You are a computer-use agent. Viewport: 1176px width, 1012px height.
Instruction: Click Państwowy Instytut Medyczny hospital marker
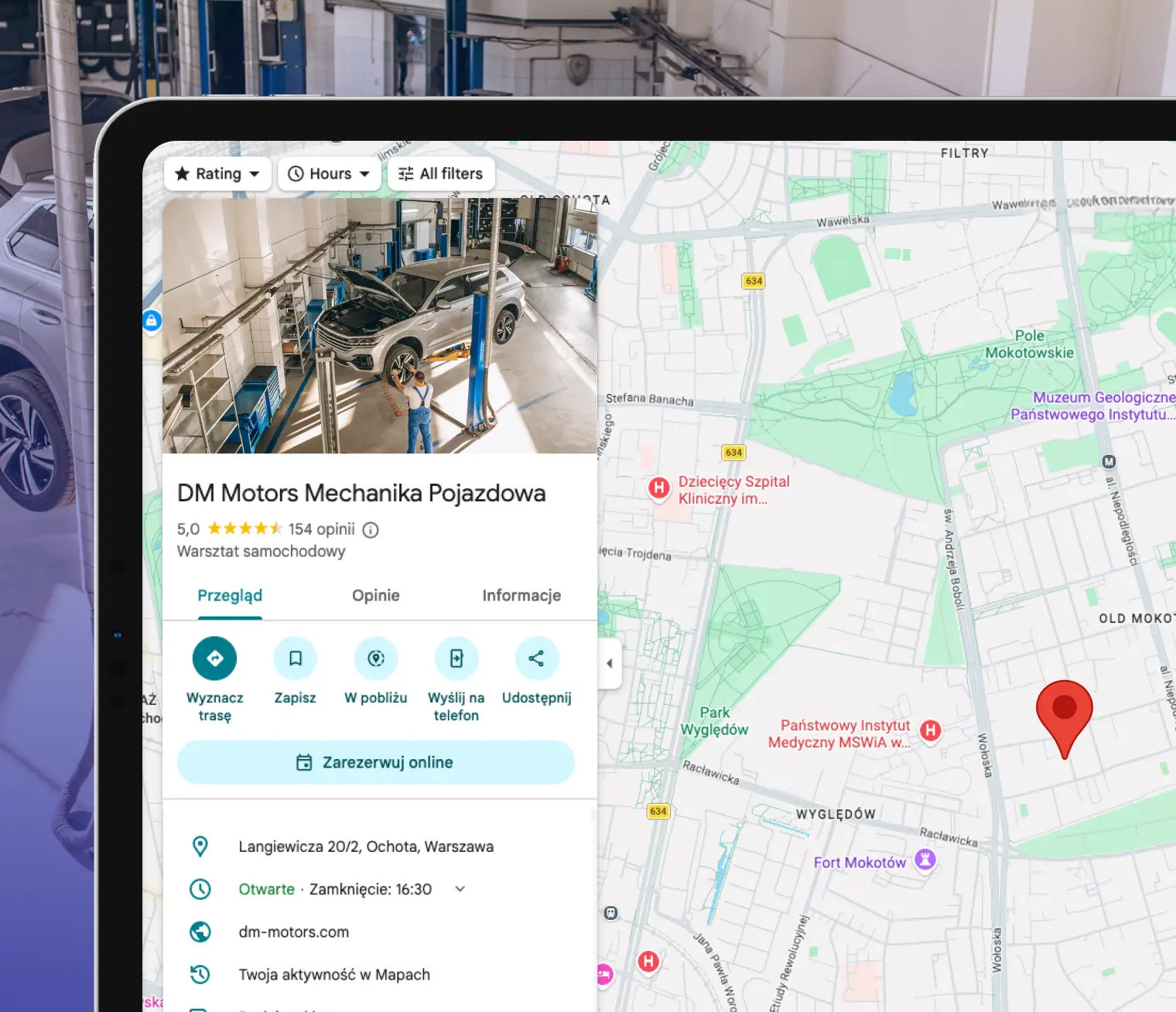tap(931, 730)
